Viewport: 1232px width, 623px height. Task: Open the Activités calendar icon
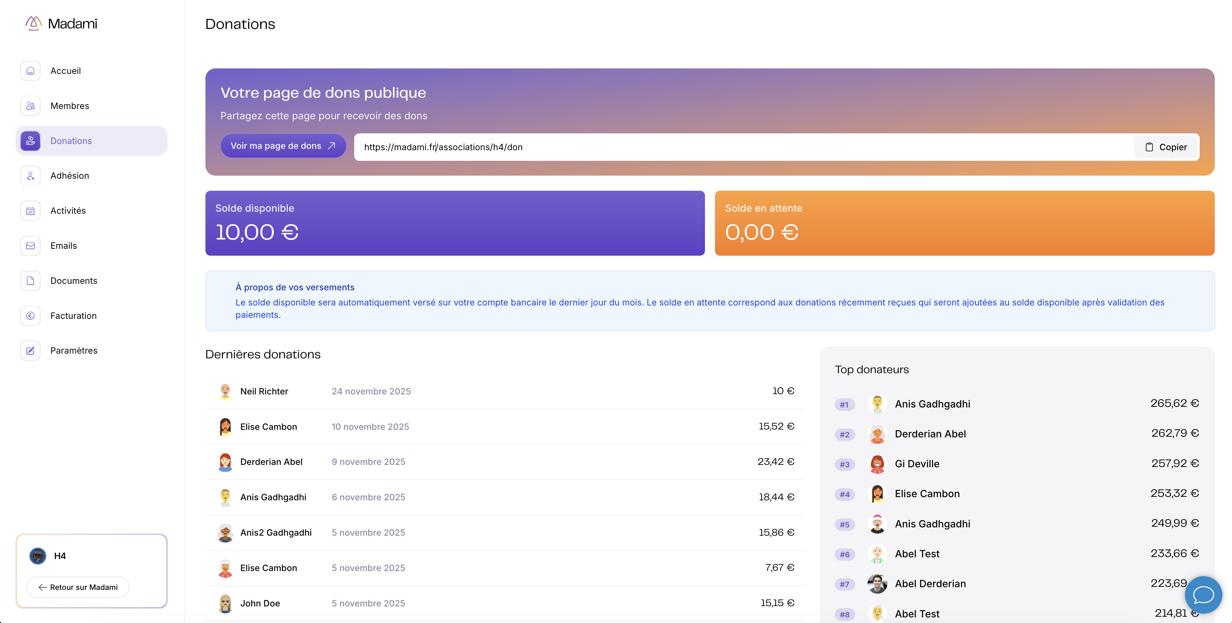pos(30,211)
